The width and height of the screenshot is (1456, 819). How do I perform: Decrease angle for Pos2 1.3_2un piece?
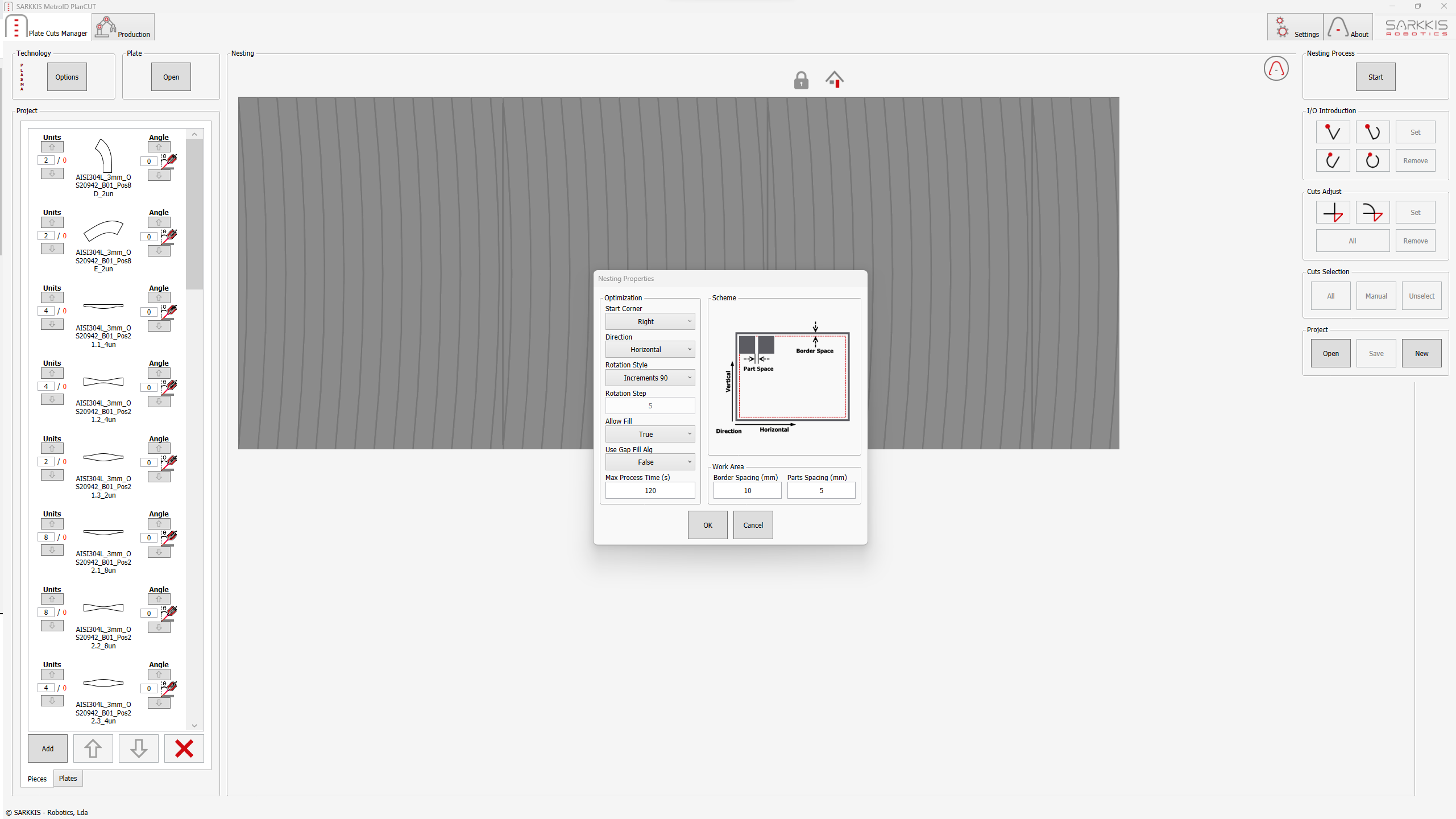(159, 477)
